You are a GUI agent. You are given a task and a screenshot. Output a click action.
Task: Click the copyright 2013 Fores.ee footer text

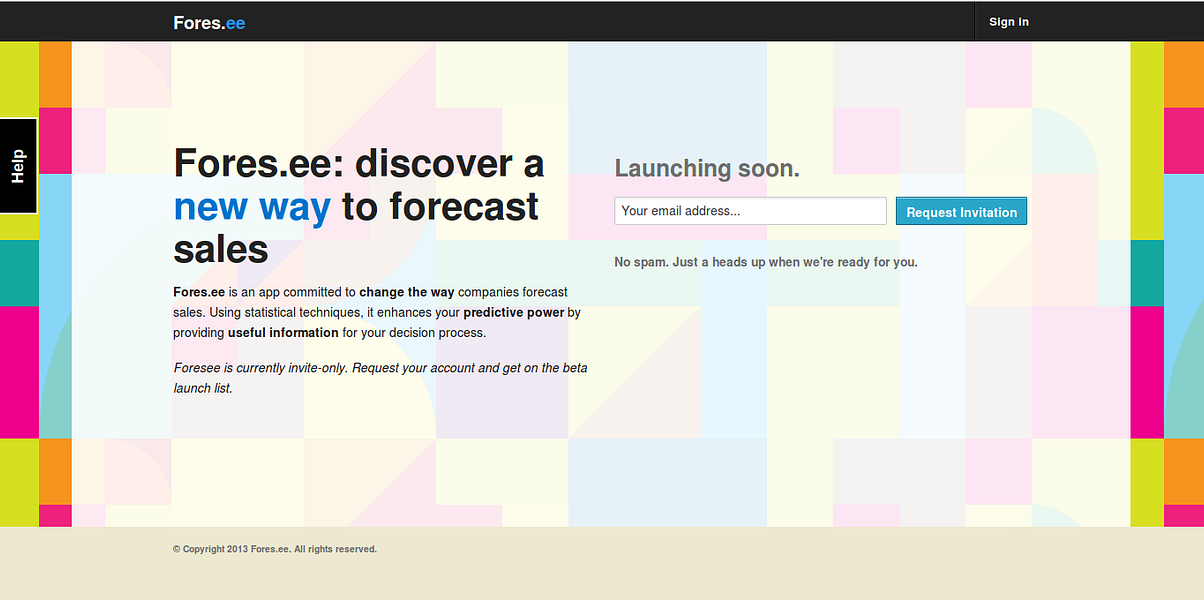275,549
